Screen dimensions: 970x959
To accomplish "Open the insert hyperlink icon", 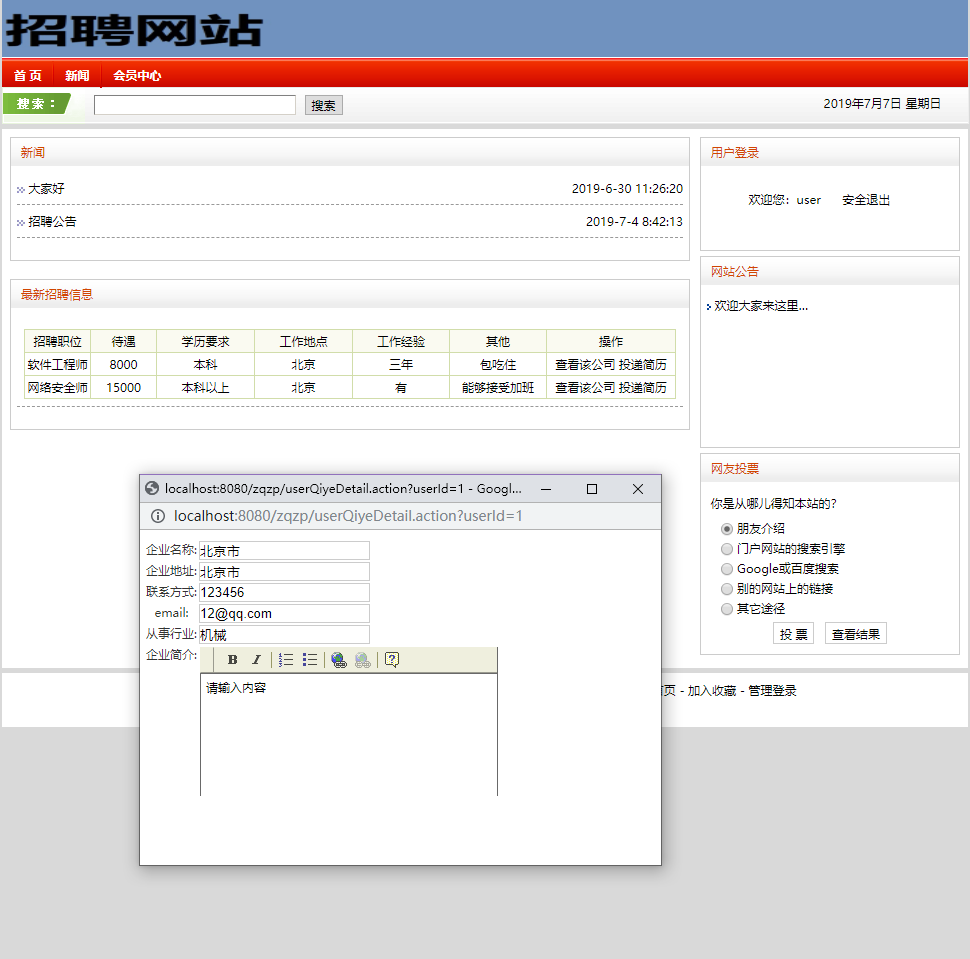I will (337, 660).
